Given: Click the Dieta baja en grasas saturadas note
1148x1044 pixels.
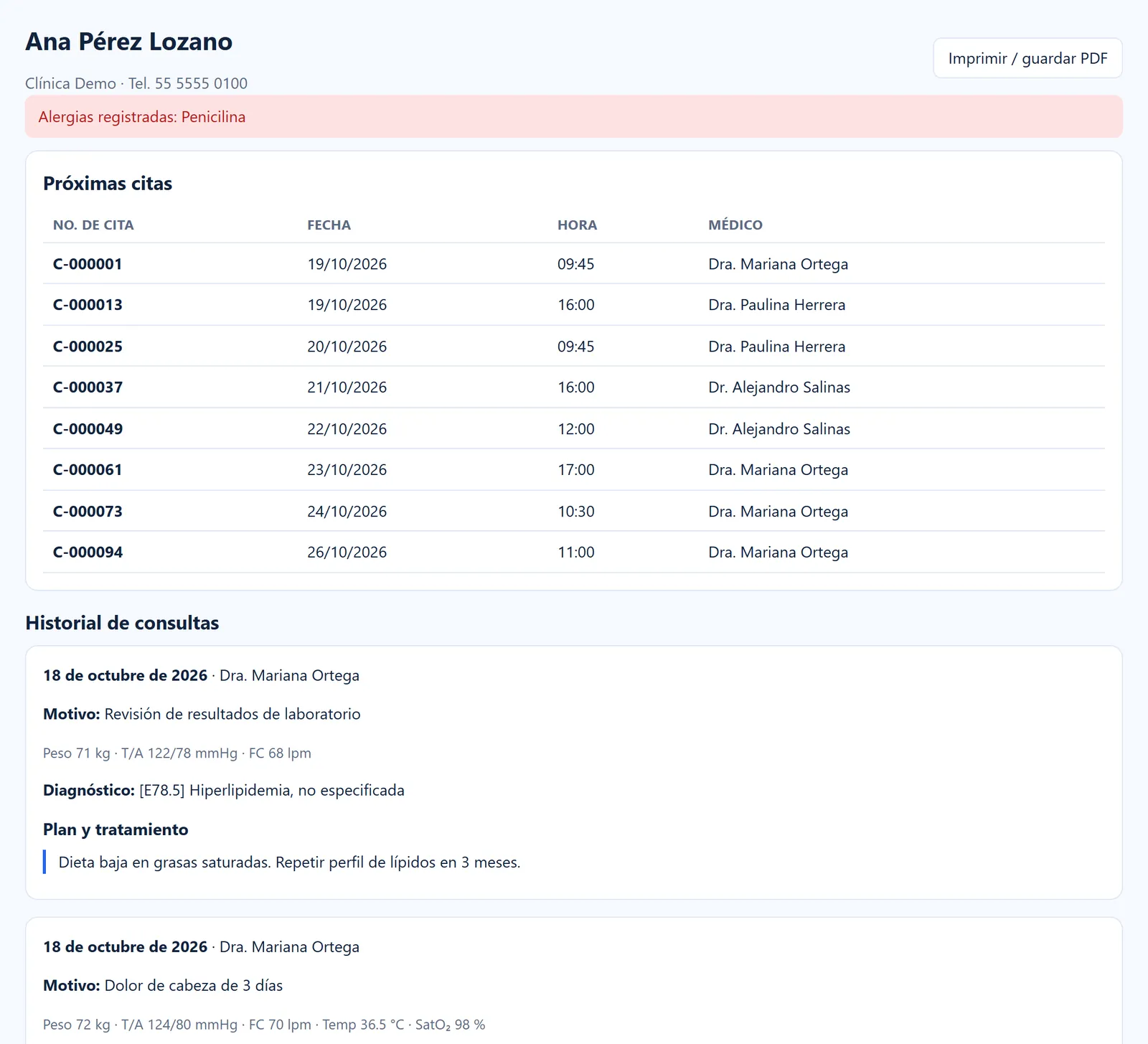Looking at the screenshot, I should pos(290,862).
